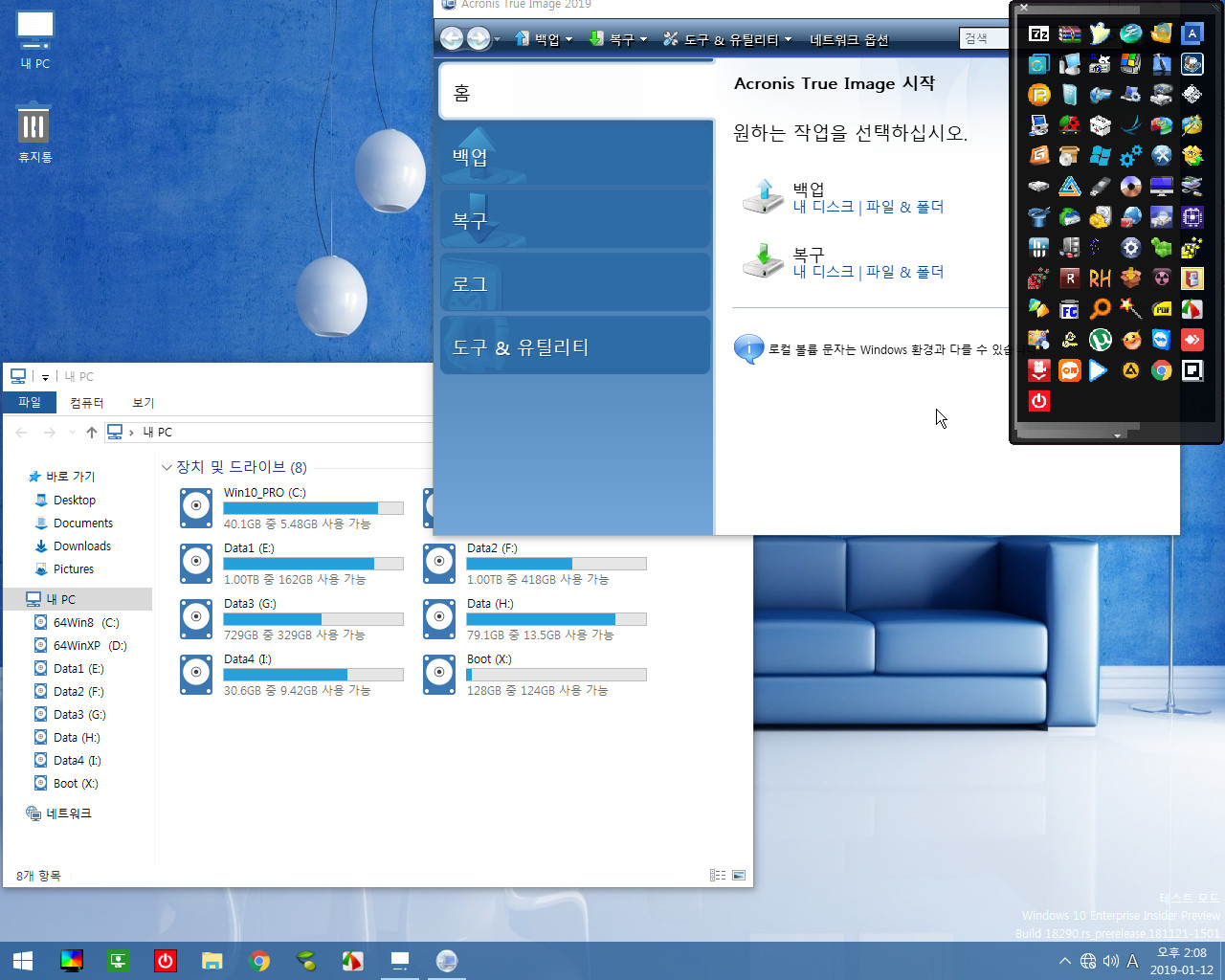This screenshot has height=980, width=1225.
Task: Open TeamViewer icon in the launcher panel
Action: coord(1162,340)
